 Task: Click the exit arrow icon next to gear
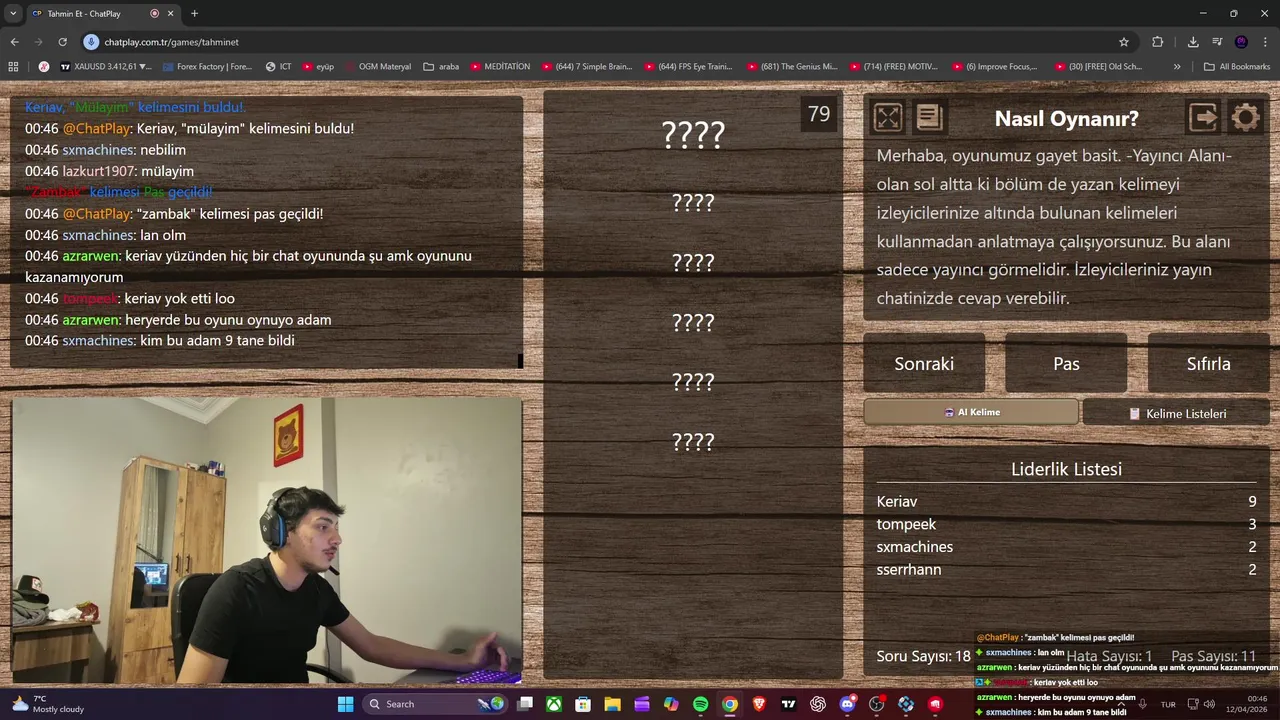(x=1203, y=118)
